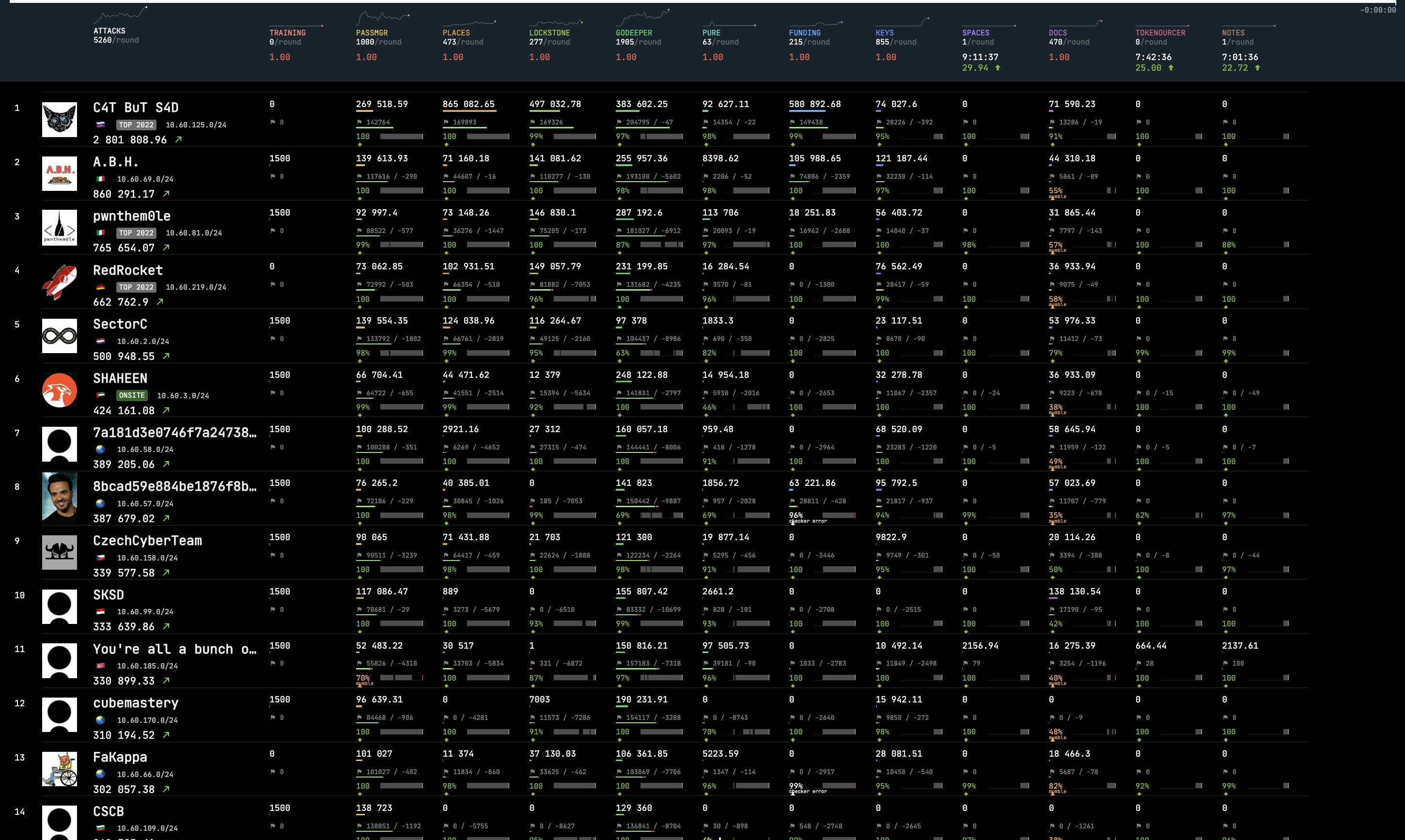The width and height of the screenshot is (1405, 840).
Task: Select the TOKENOURCER service column header
Action: tap(1160, 33)
